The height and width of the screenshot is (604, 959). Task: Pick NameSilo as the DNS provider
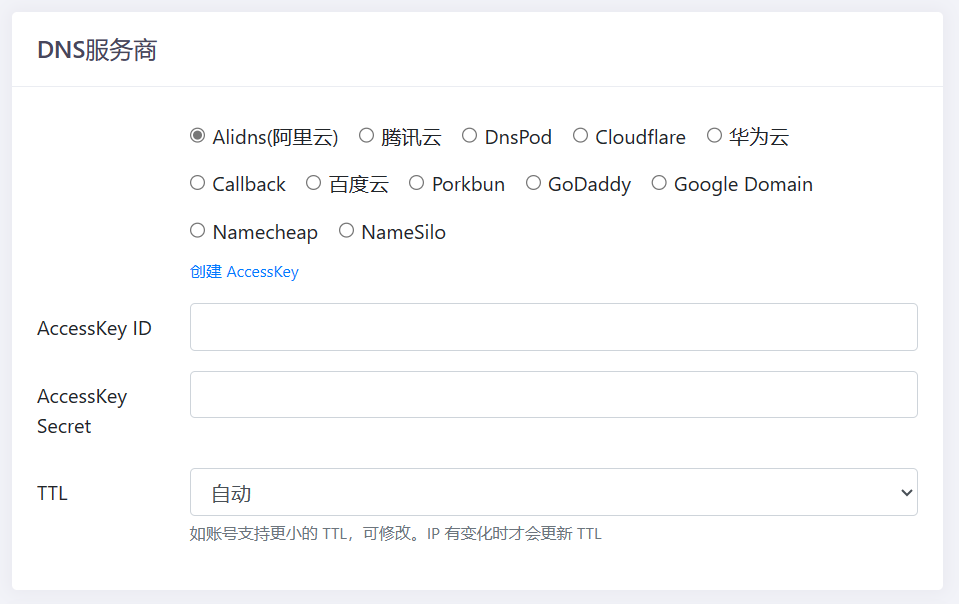(x=347, y=231)
